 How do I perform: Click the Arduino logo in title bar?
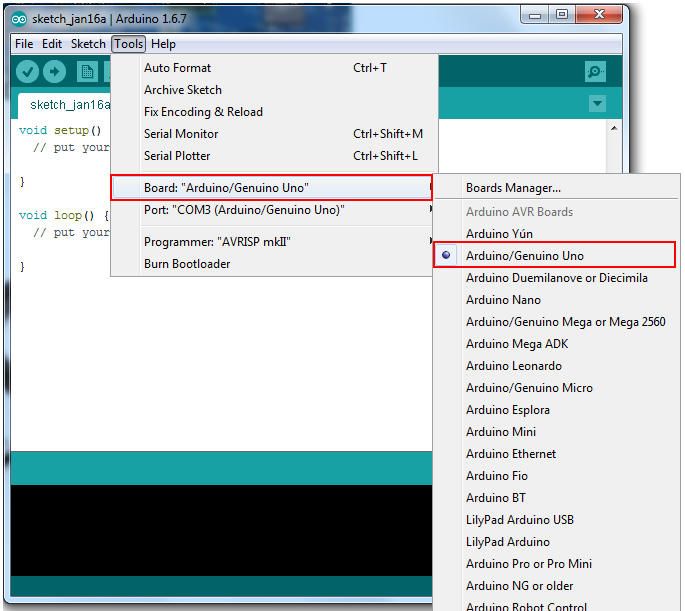click(x=19, y=19)
